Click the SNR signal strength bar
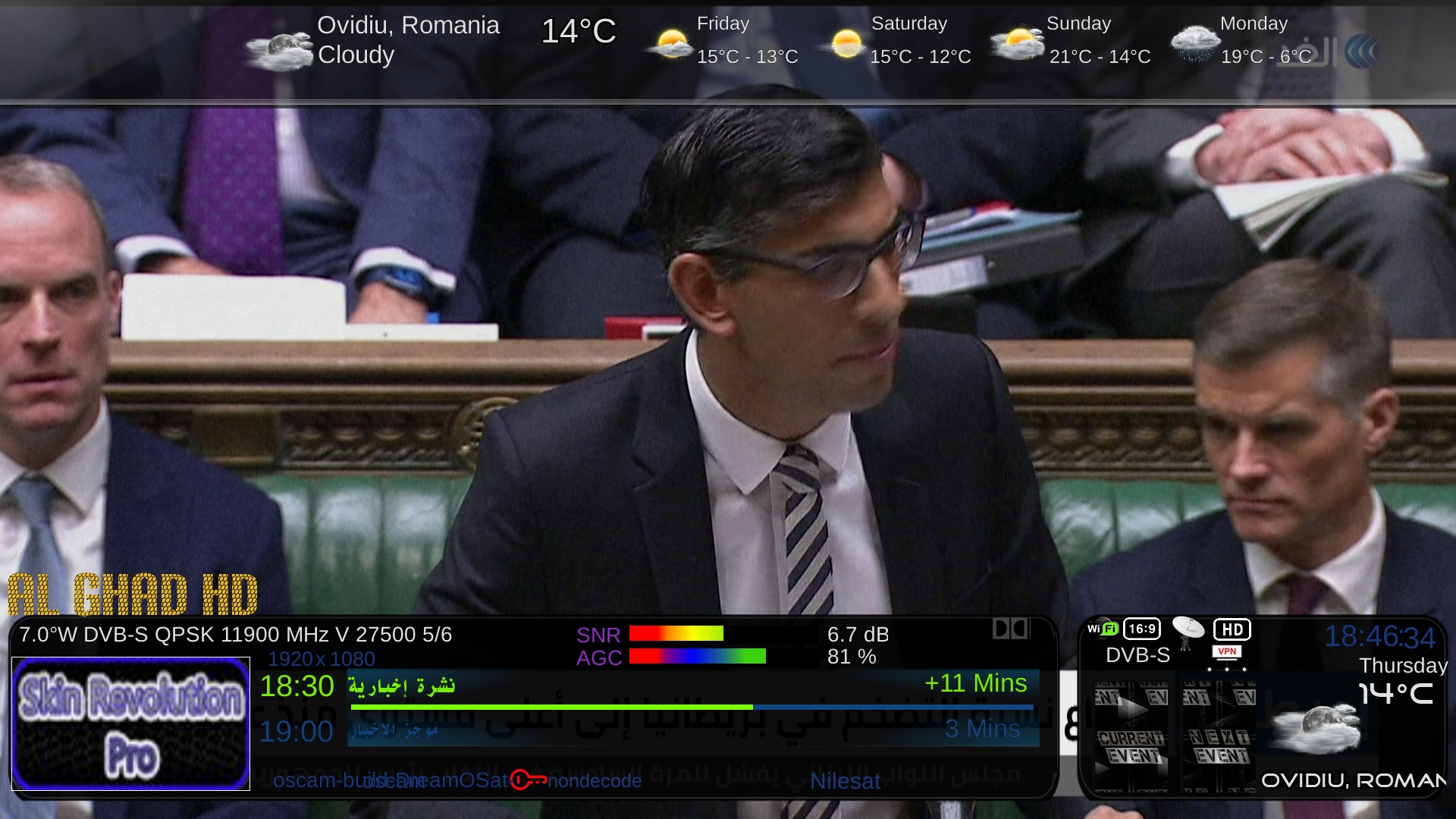The image size is (1456, 819). click(676, 634)
